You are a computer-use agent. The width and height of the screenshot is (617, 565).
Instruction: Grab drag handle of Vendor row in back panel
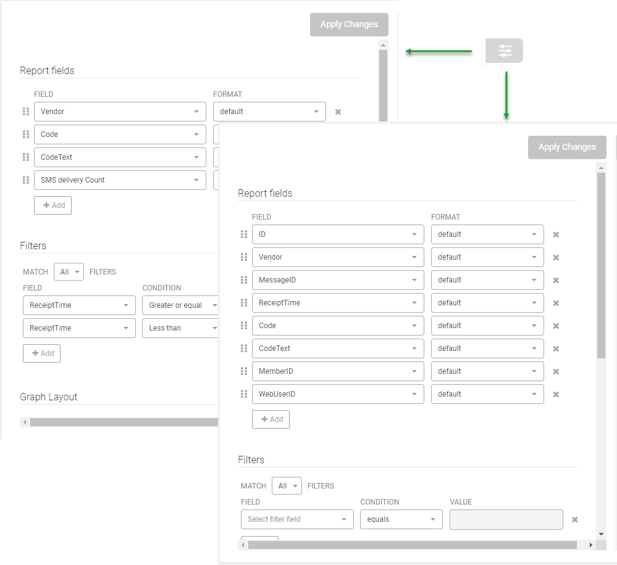tap(26, 111)
